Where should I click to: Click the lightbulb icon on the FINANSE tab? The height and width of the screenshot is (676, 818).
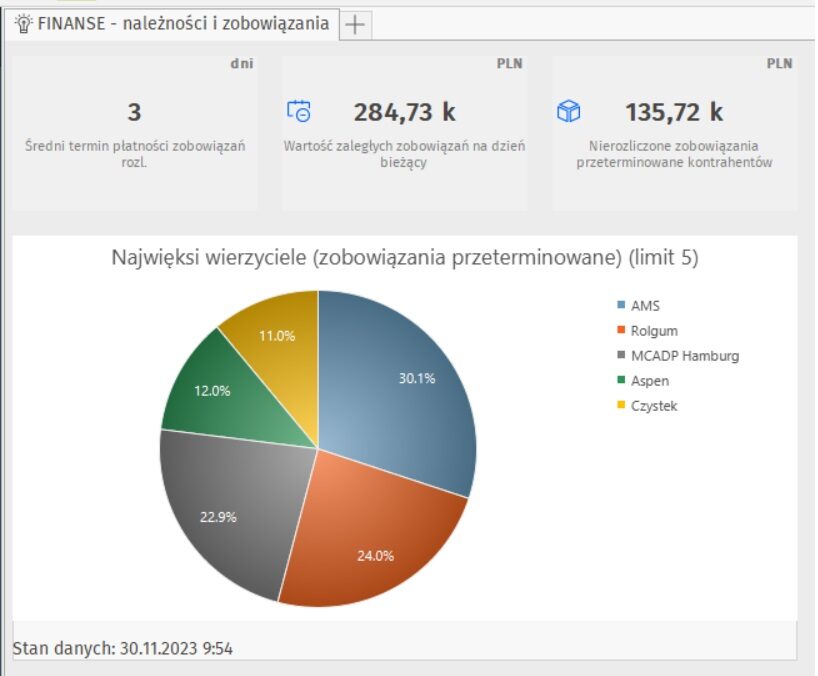click(x=23, y=24)
